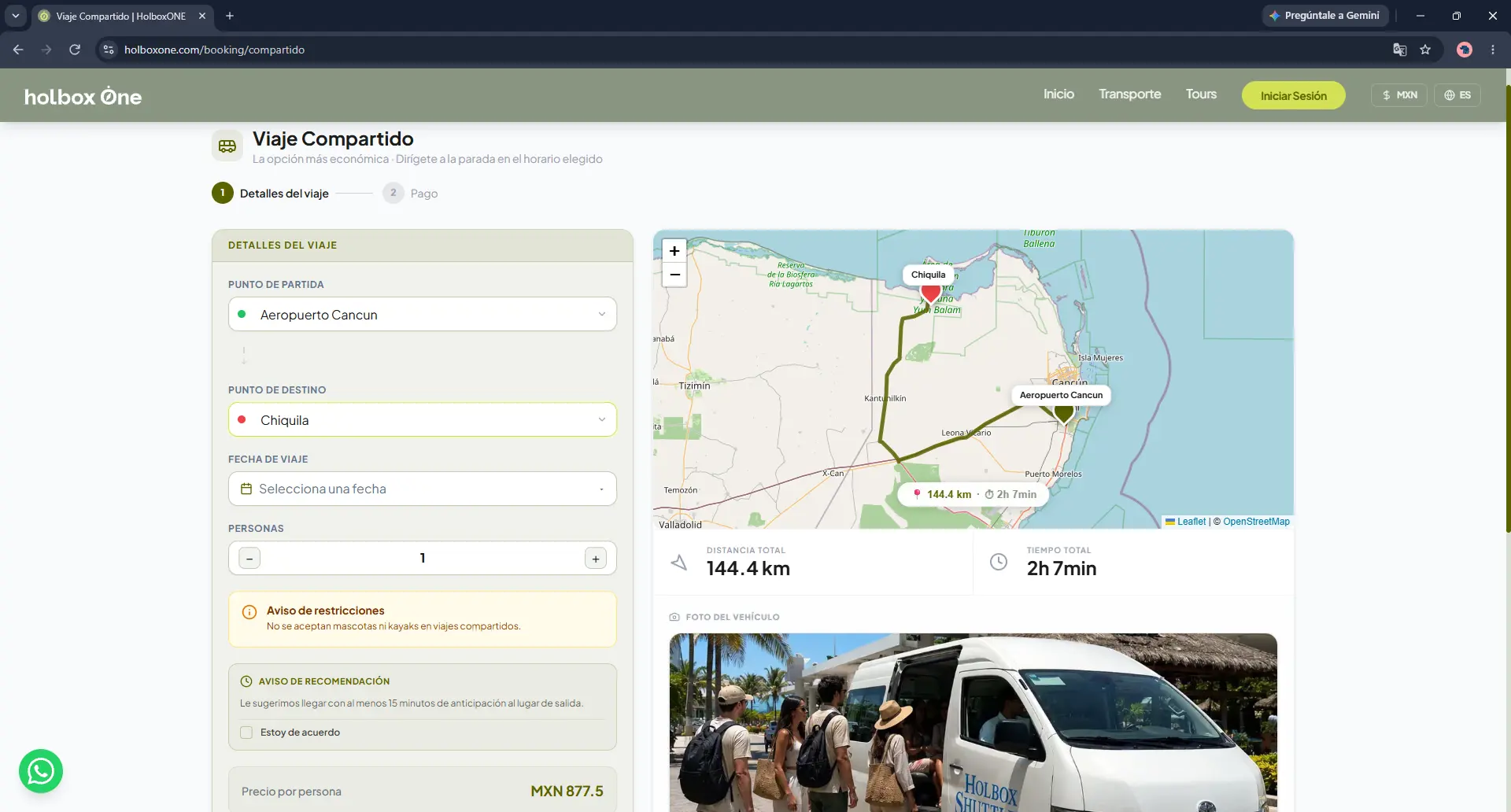Check the Estoy de acuerdo box
Image resolution: width=1511 pixels, height=812 pixels.
click(x=246, y=733)
